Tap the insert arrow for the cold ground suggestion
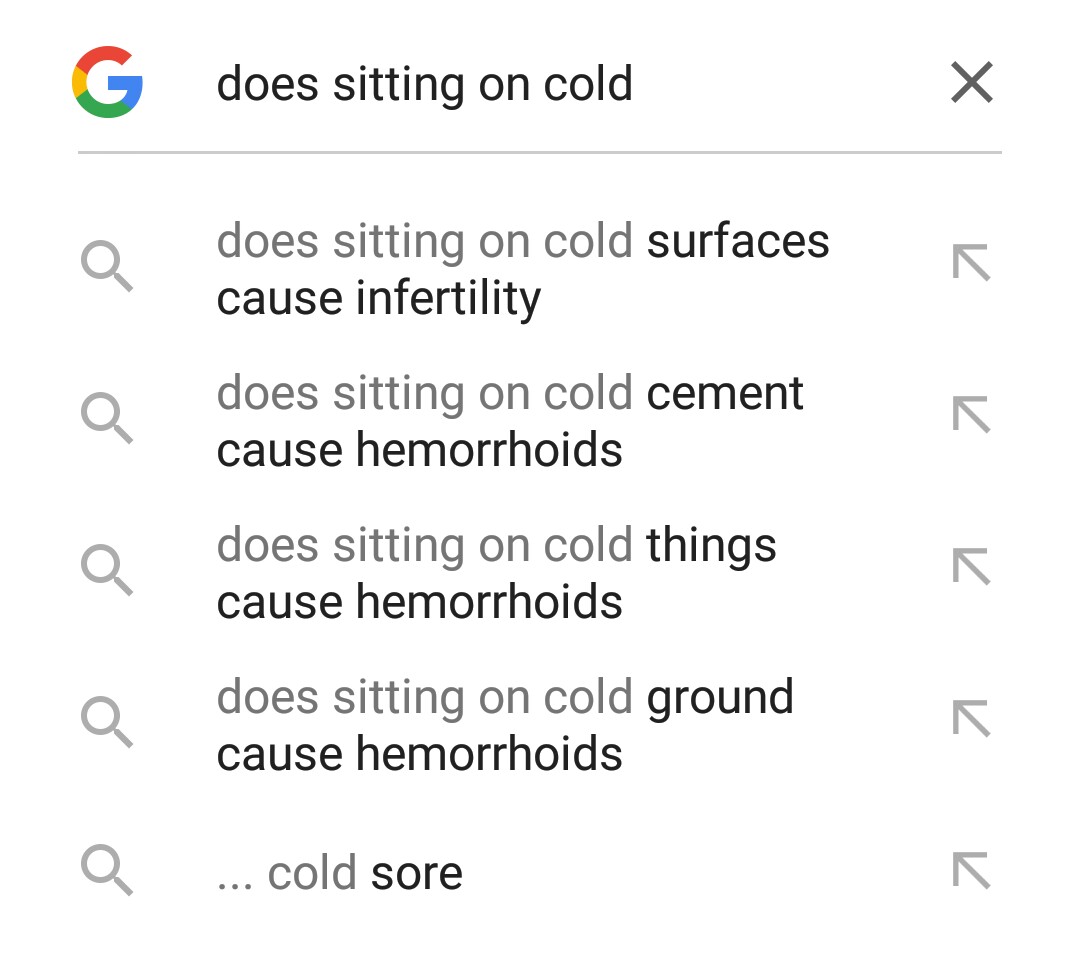 [x=969, y=719]
